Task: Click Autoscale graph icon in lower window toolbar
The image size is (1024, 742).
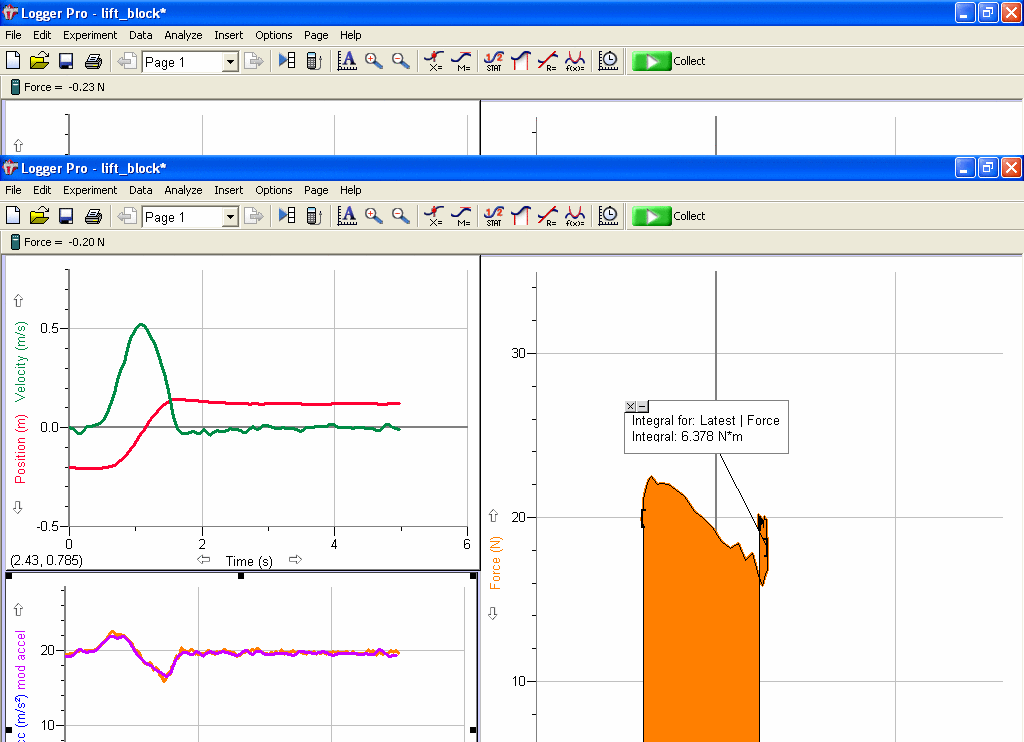Action: coord(347,216)
